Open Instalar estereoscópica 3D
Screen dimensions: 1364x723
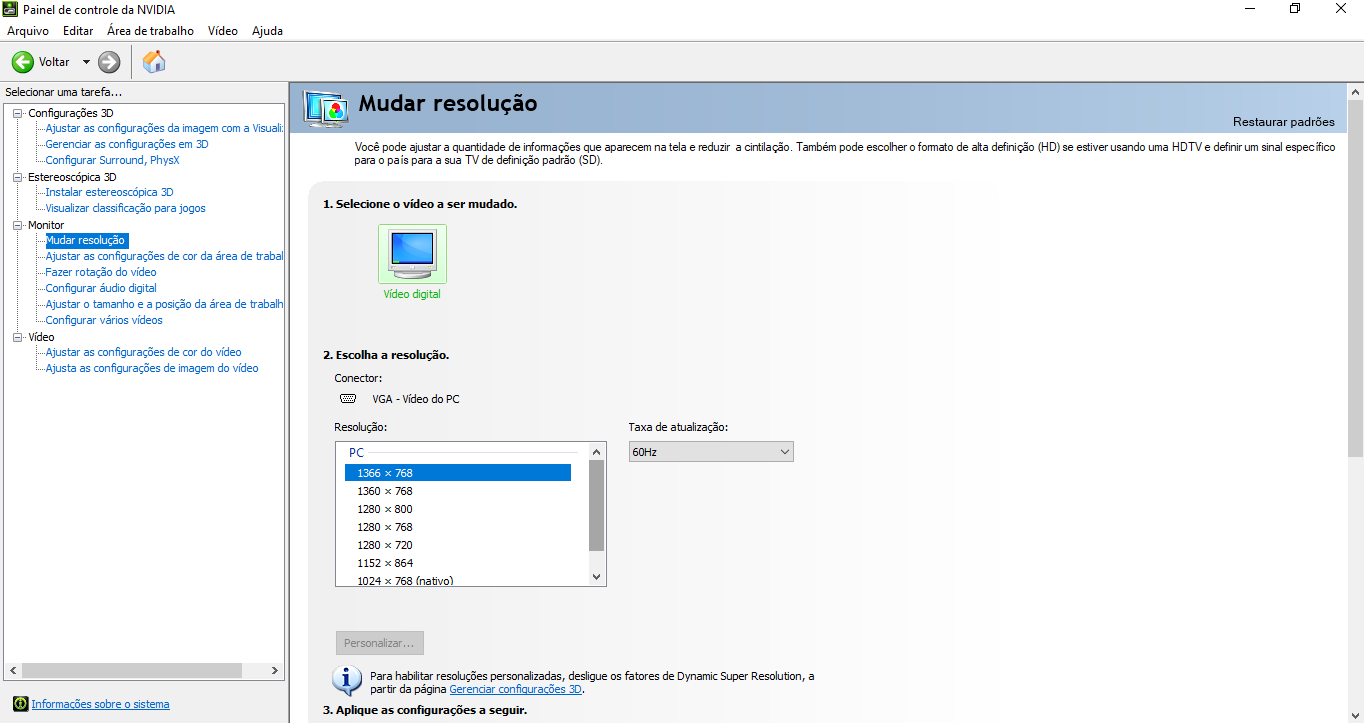coord(110,192)
